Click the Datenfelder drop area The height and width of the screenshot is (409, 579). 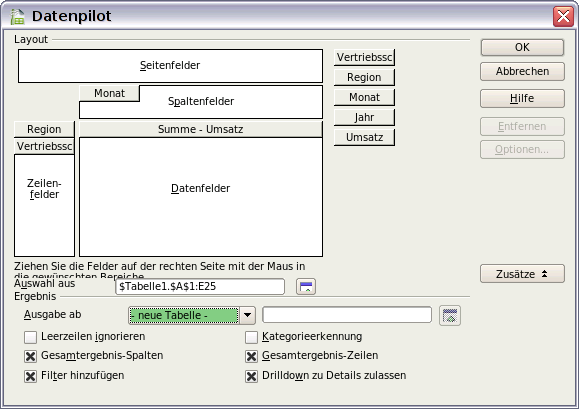coord(201,197)
